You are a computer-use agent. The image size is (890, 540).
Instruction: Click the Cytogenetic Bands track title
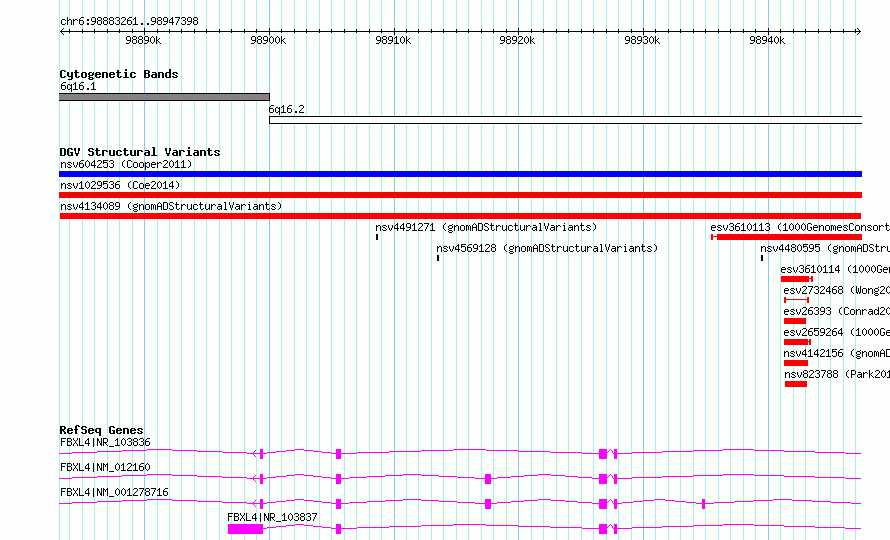119,74
